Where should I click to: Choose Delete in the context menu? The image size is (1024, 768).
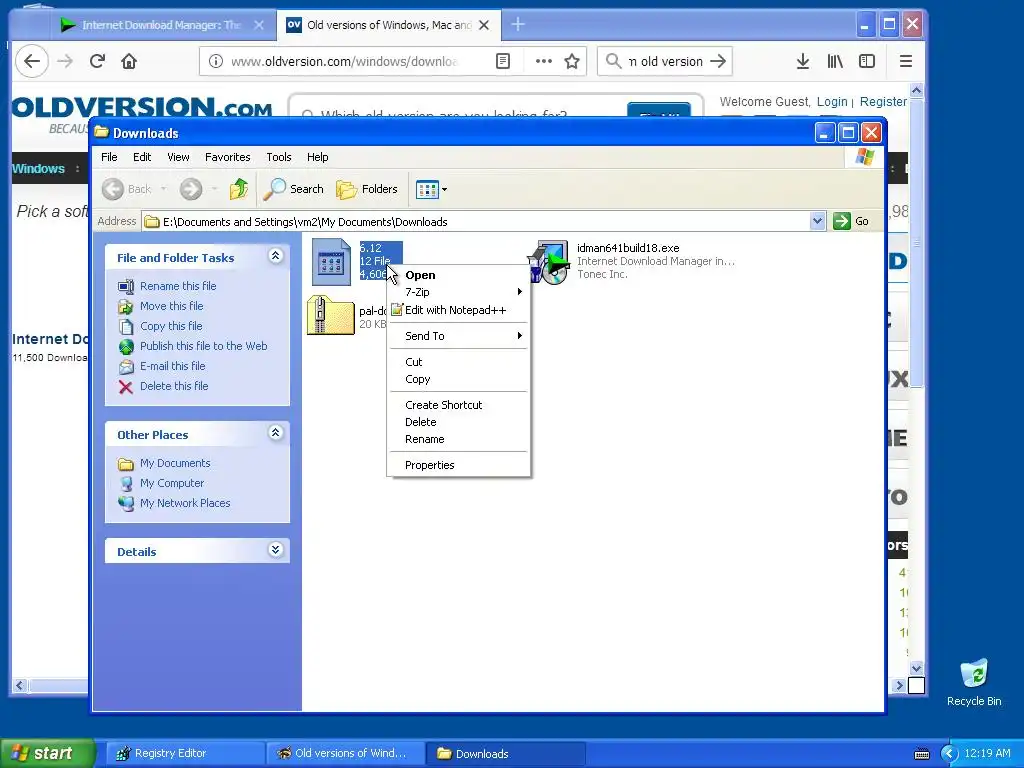coord(458,422)
